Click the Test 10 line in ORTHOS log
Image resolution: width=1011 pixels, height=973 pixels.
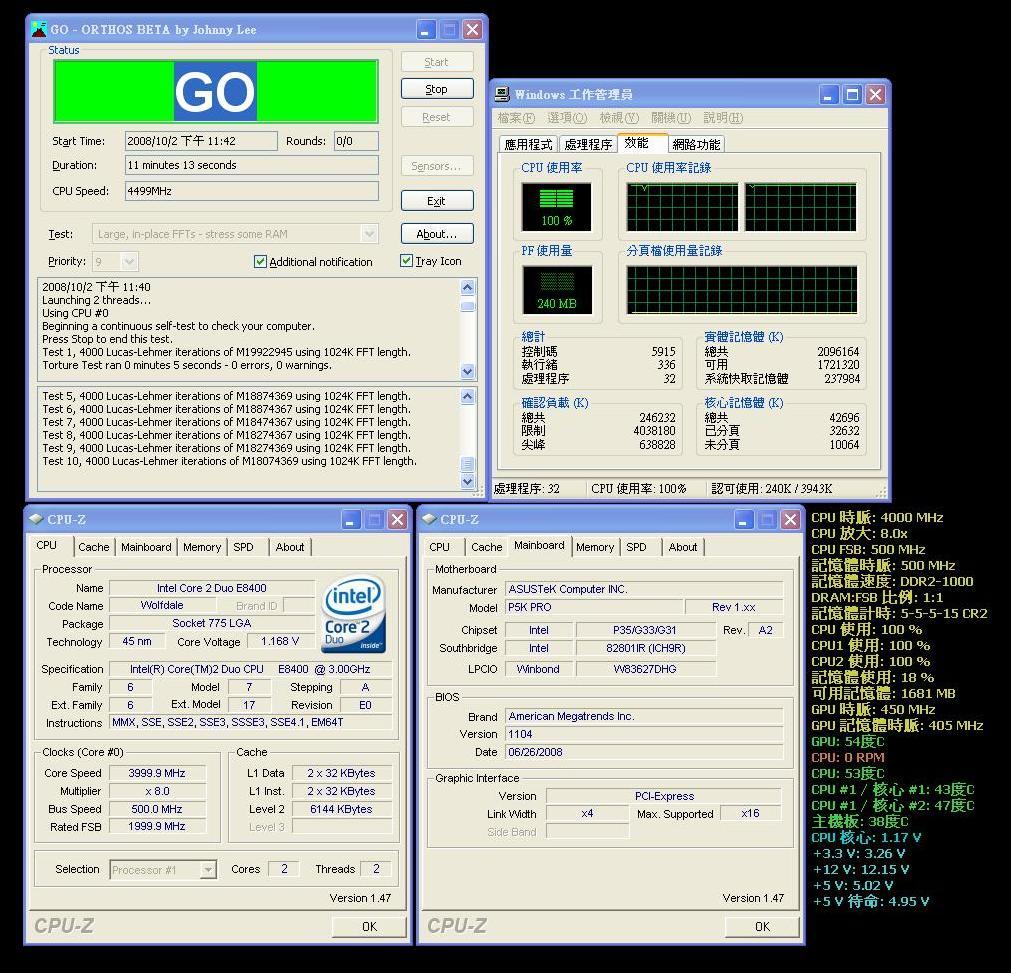[x=230, y=461]
